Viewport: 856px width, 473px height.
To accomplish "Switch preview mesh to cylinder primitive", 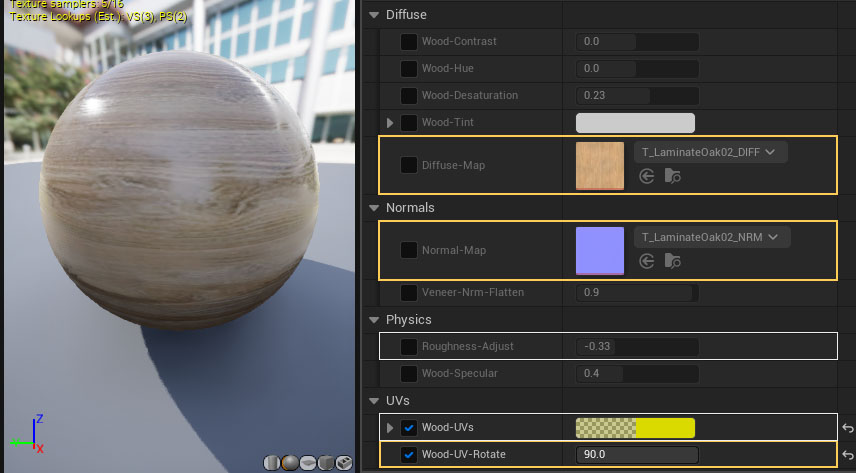I will tap(272, 463).
